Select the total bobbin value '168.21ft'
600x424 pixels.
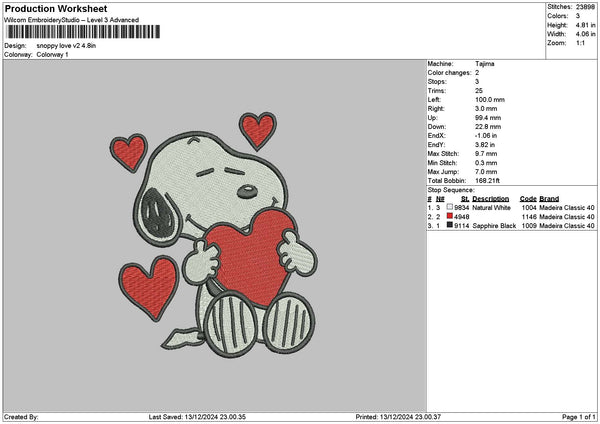pos(487,181)
